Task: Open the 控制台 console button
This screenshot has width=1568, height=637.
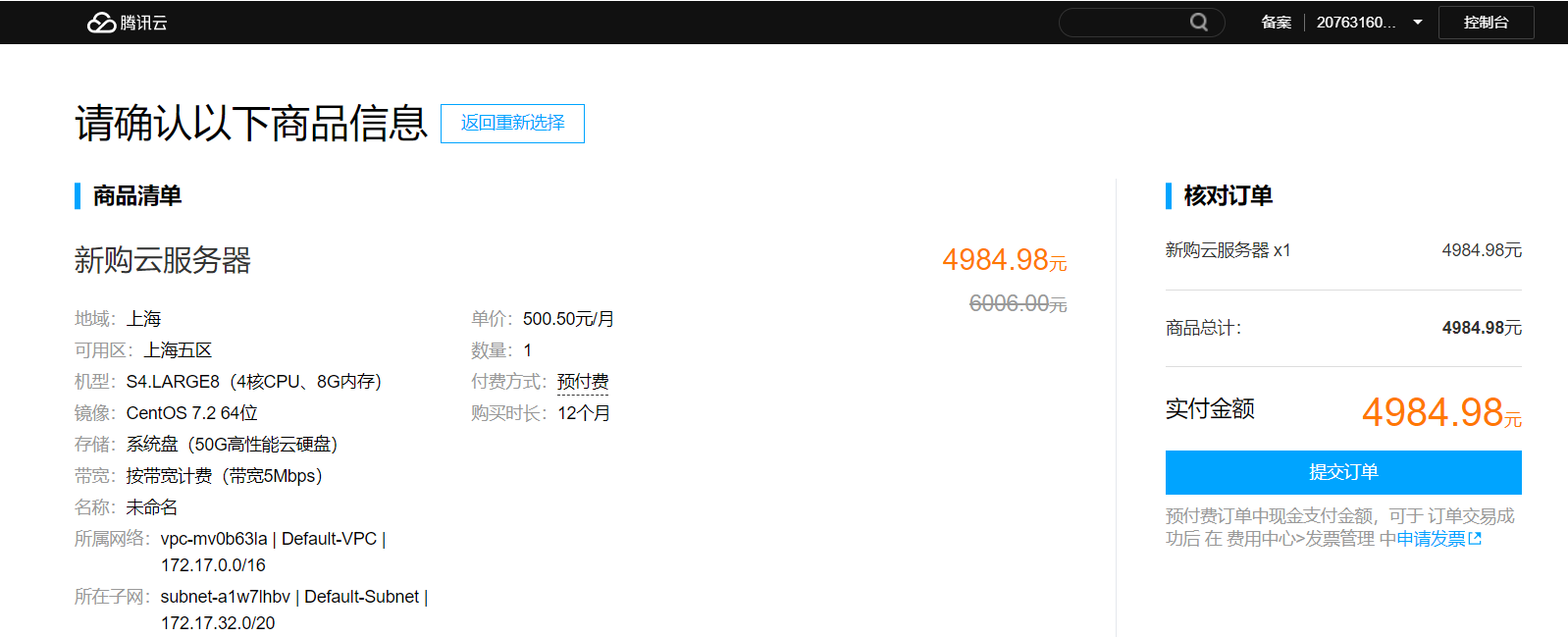Action: [1486, 23]
